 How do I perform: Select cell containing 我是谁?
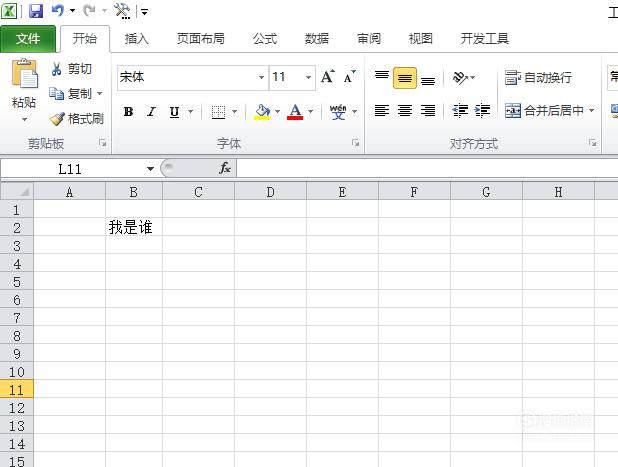pos(134,227)
